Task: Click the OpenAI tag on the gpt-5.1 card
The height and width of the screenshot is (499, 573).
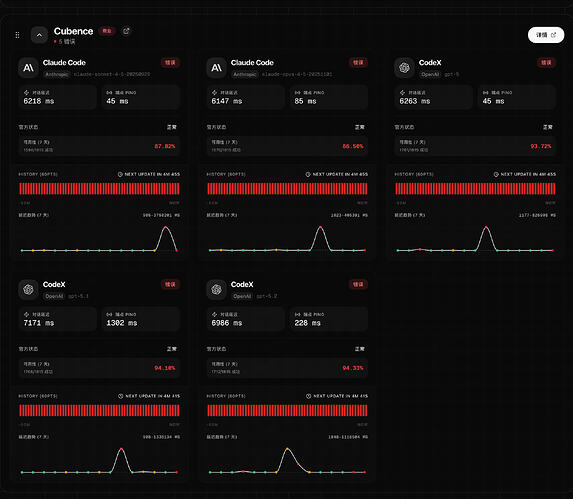Action: click(54, 296)
